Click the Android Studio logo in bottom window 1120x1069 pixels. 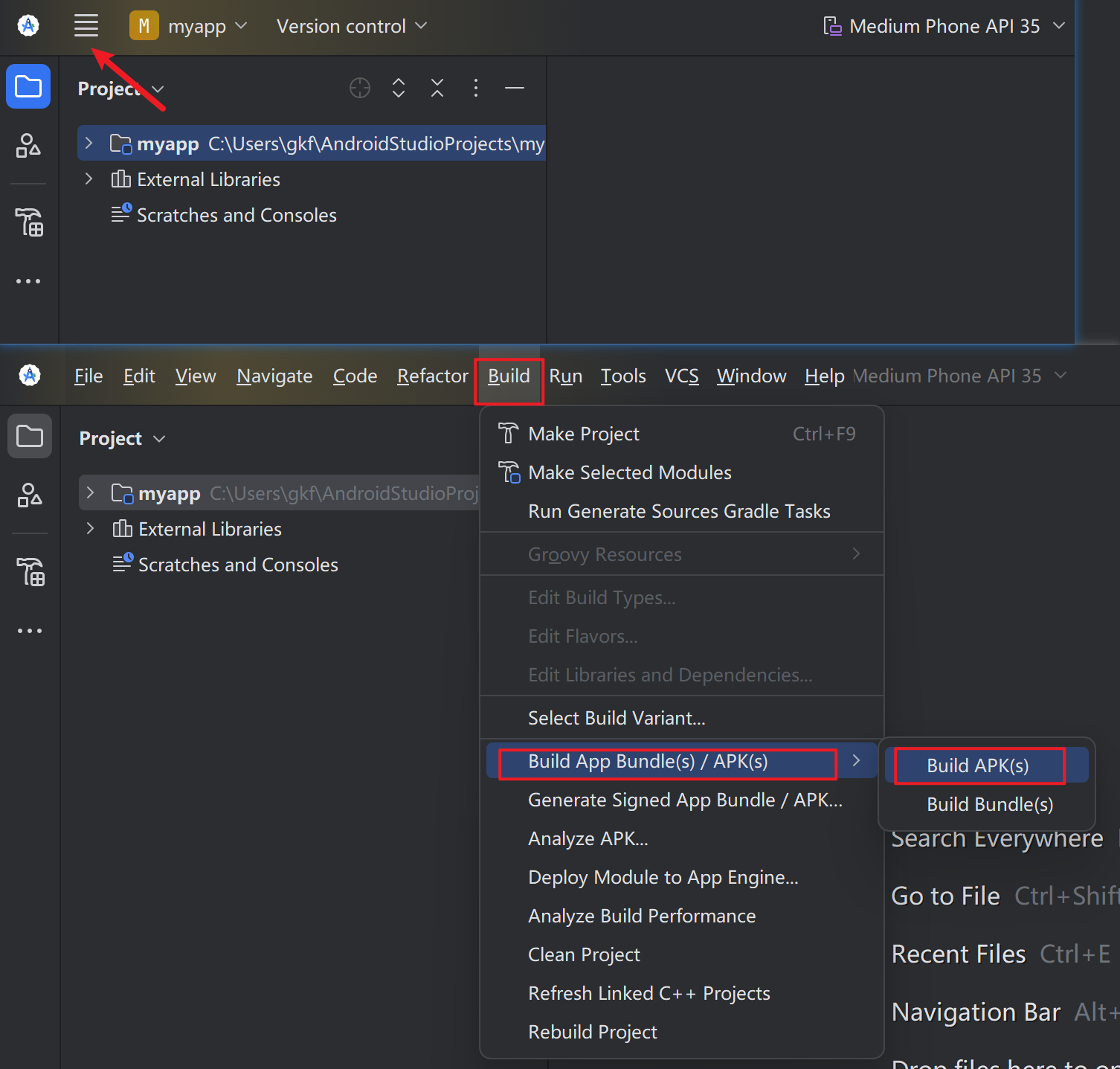pyautogui.click(x=30, y=376)
